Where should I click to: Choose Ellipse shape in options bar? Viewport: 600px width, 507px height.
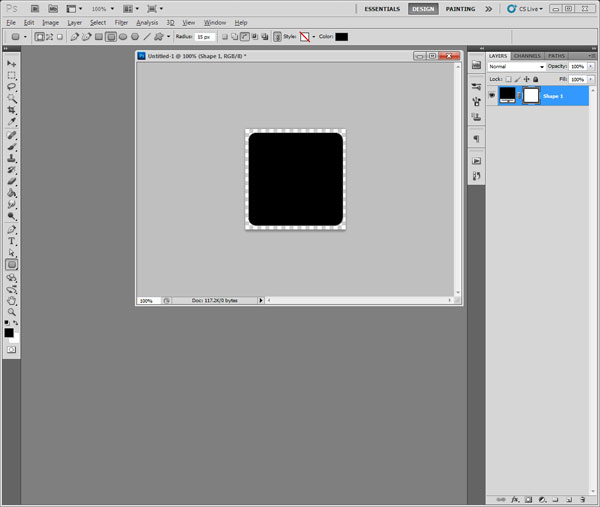coord(123,37)
